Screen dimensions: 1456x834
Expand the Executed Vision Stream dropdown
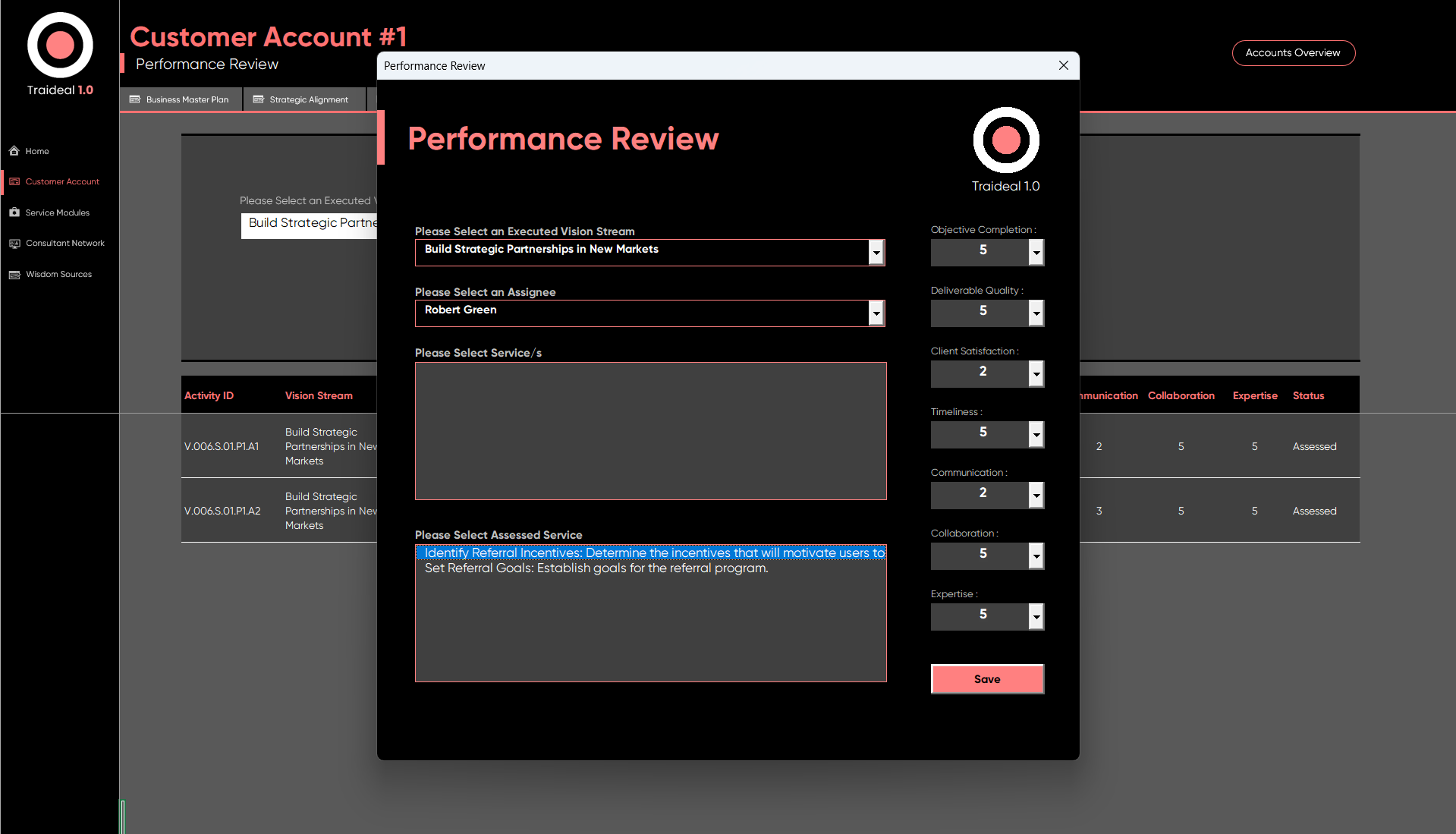tap(876, 253)
